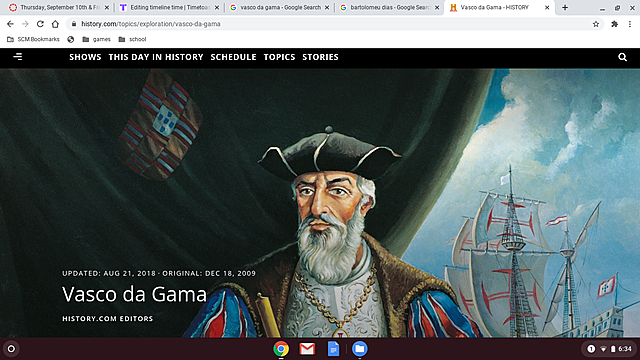The width and height of the screenshot is (640, 360).
Task: Open the browser home page icon
Action: pyautogui.click(x=55, y=24)
